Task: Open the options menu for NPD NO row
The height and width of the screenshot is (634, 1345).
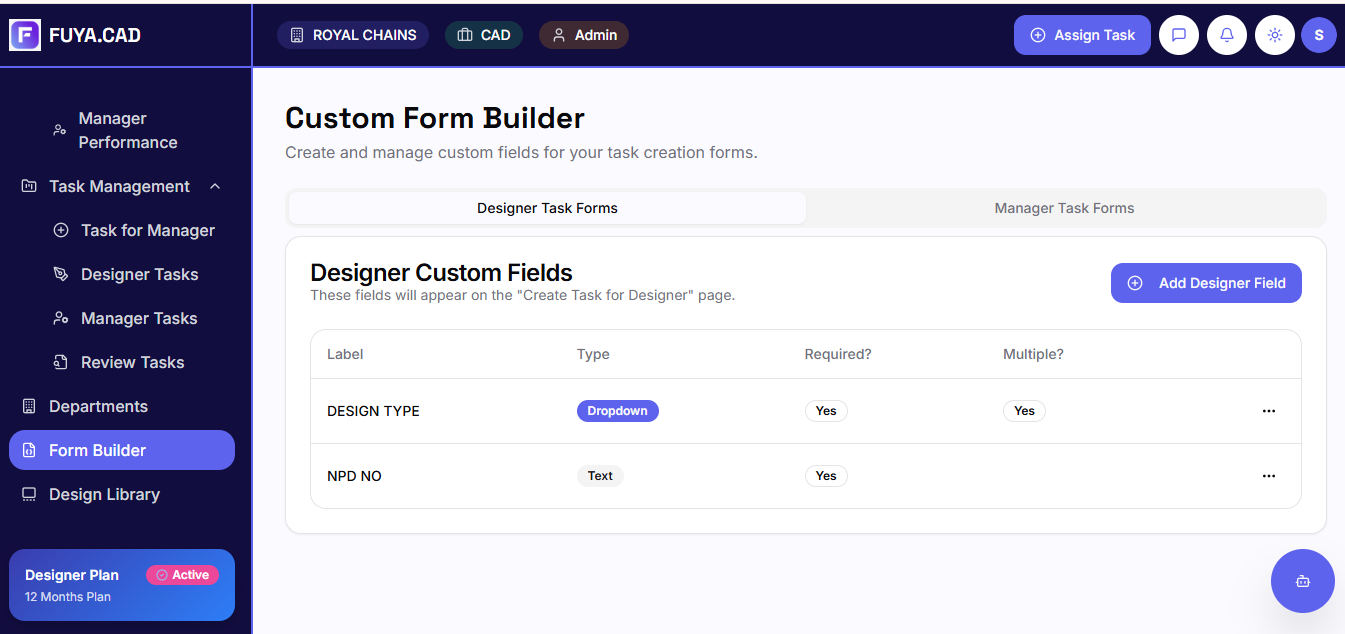Action: 1269,476
